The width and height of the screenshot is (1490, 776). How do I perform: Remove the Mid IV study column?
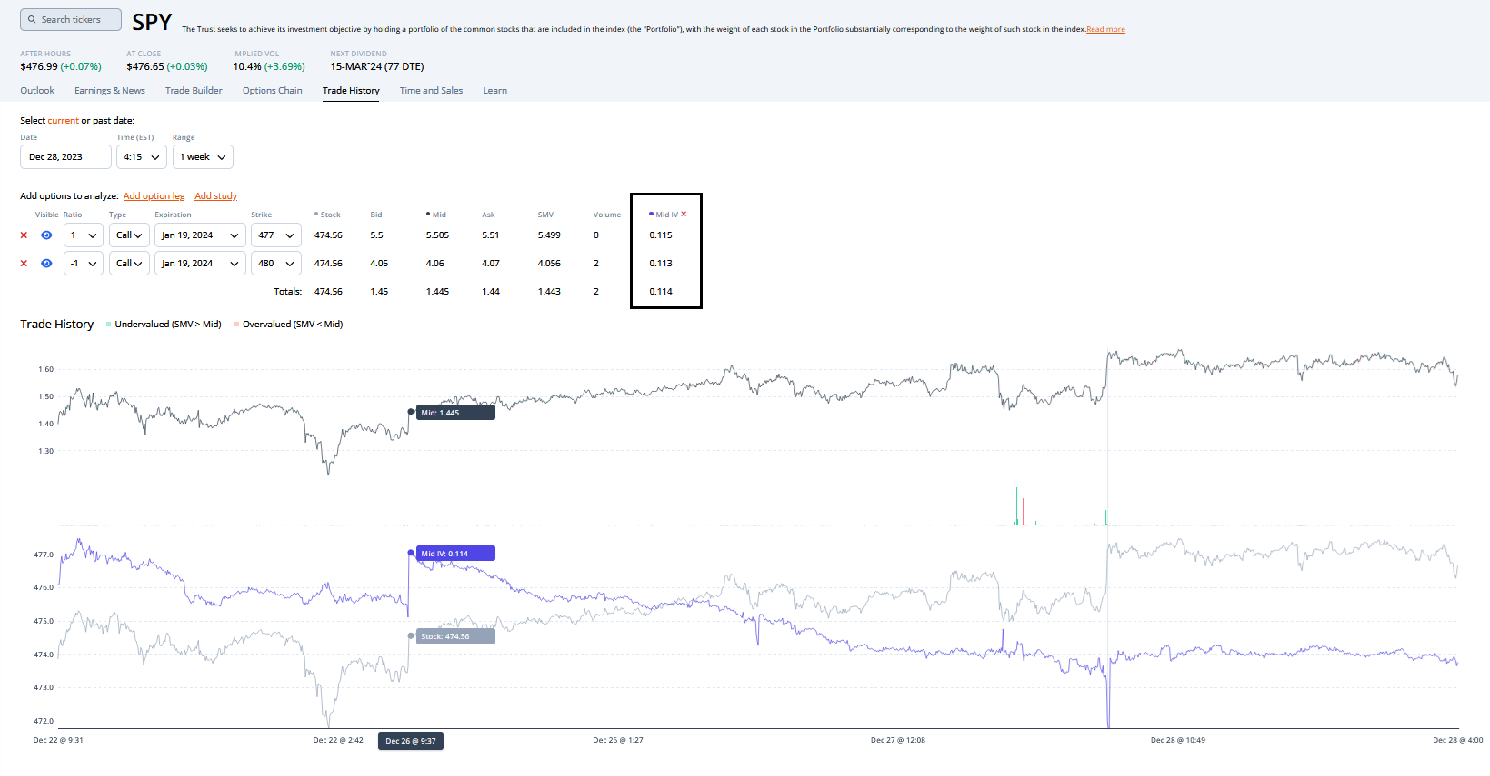tap(684, 214)
